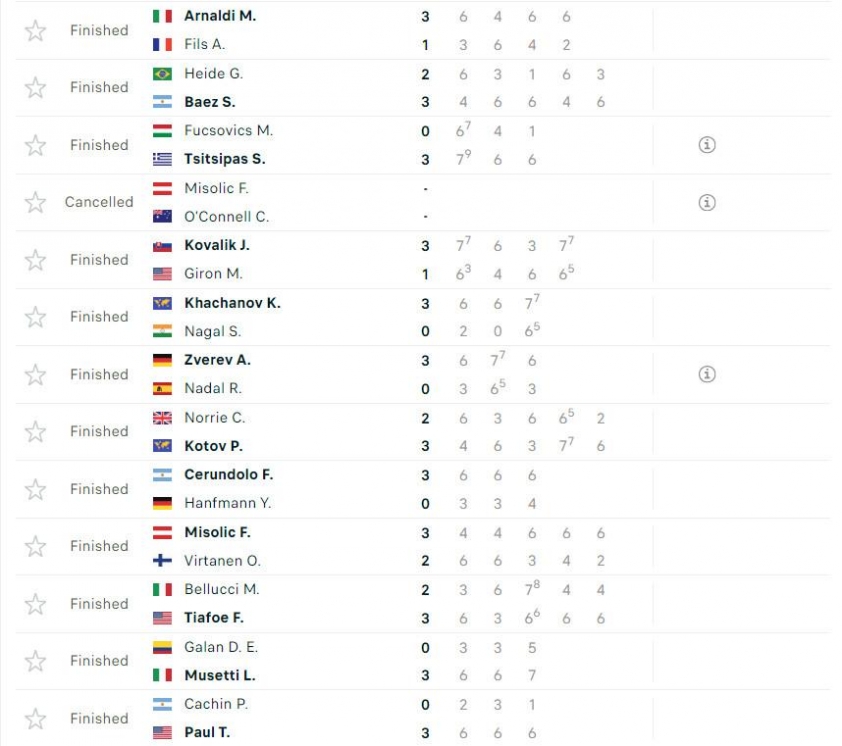Favorite the Arnaldi vs Fils match star
Image resolution: width=842 pixels, height=746 pixels.
tap(35, 31)
